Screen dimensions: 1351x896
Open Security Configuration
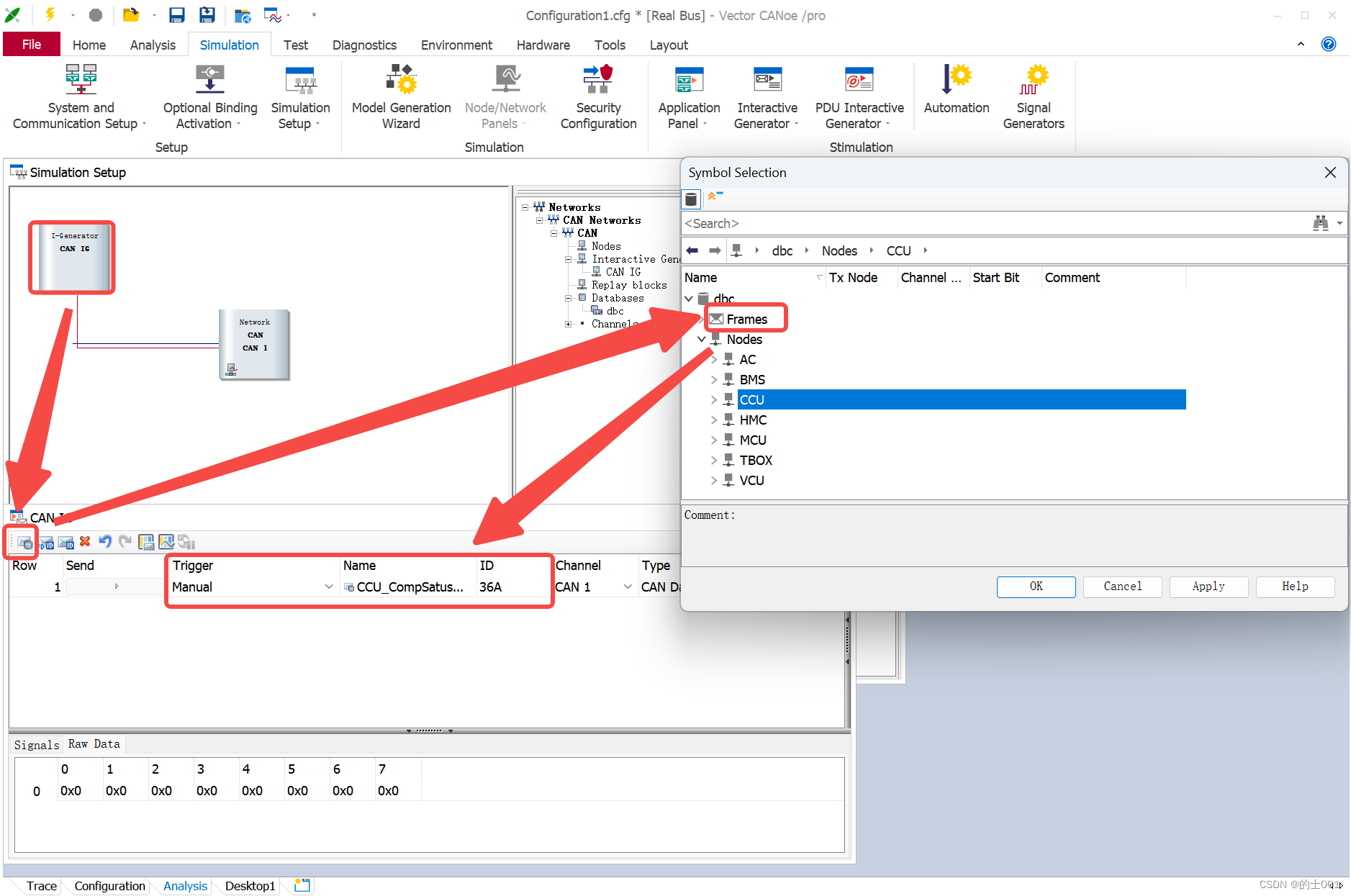(x=598, y=98)
